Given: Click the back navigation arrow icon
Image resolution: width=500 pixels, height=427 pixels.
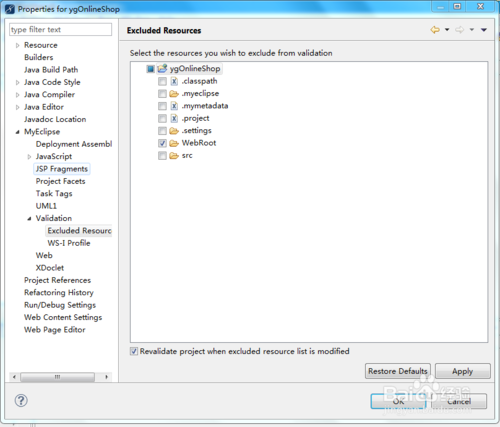Looking at the screenshot, I should point(435,30).
